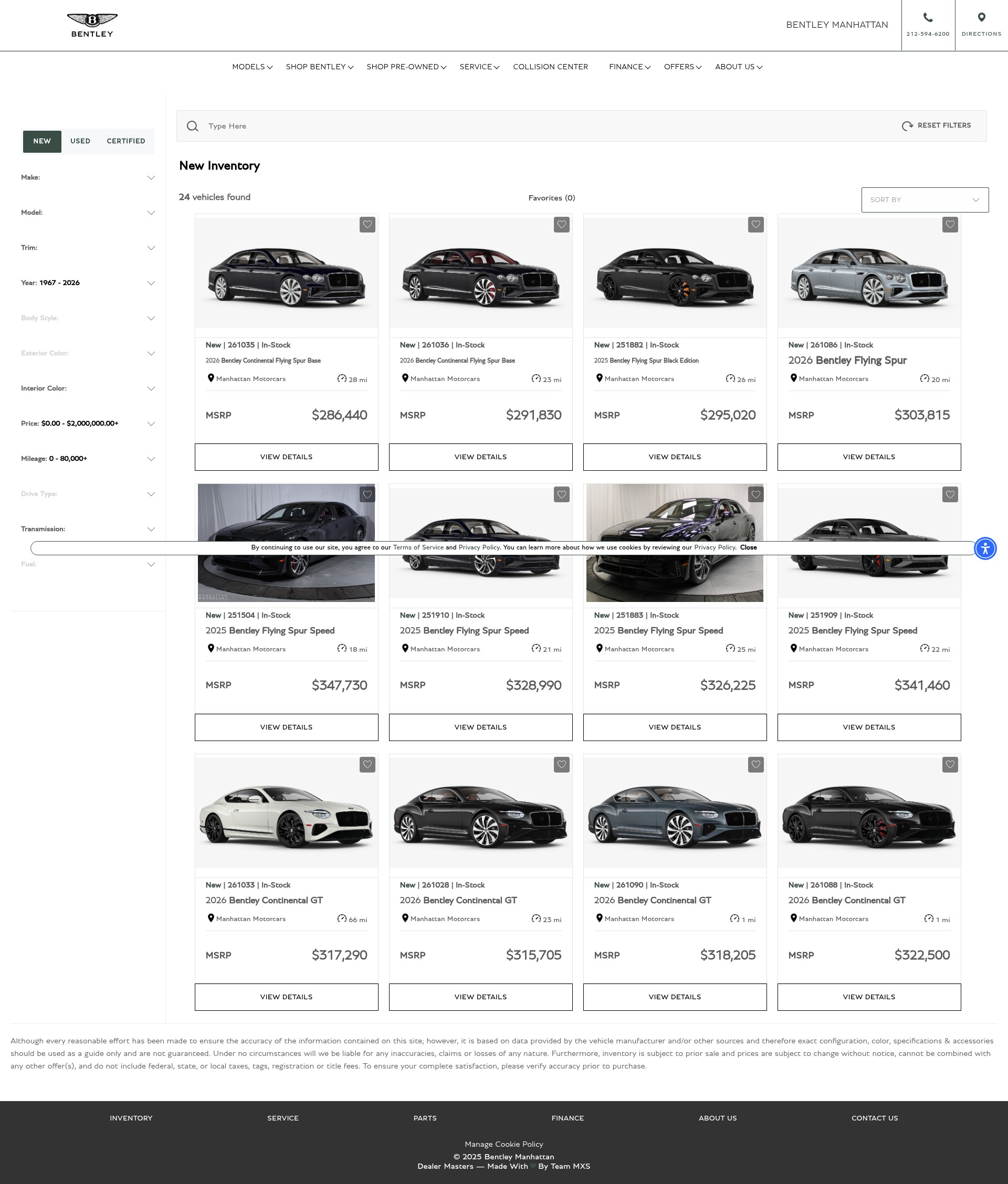
Task: Click the odometer icon showing 66 mi
Action: pos(342,918)
